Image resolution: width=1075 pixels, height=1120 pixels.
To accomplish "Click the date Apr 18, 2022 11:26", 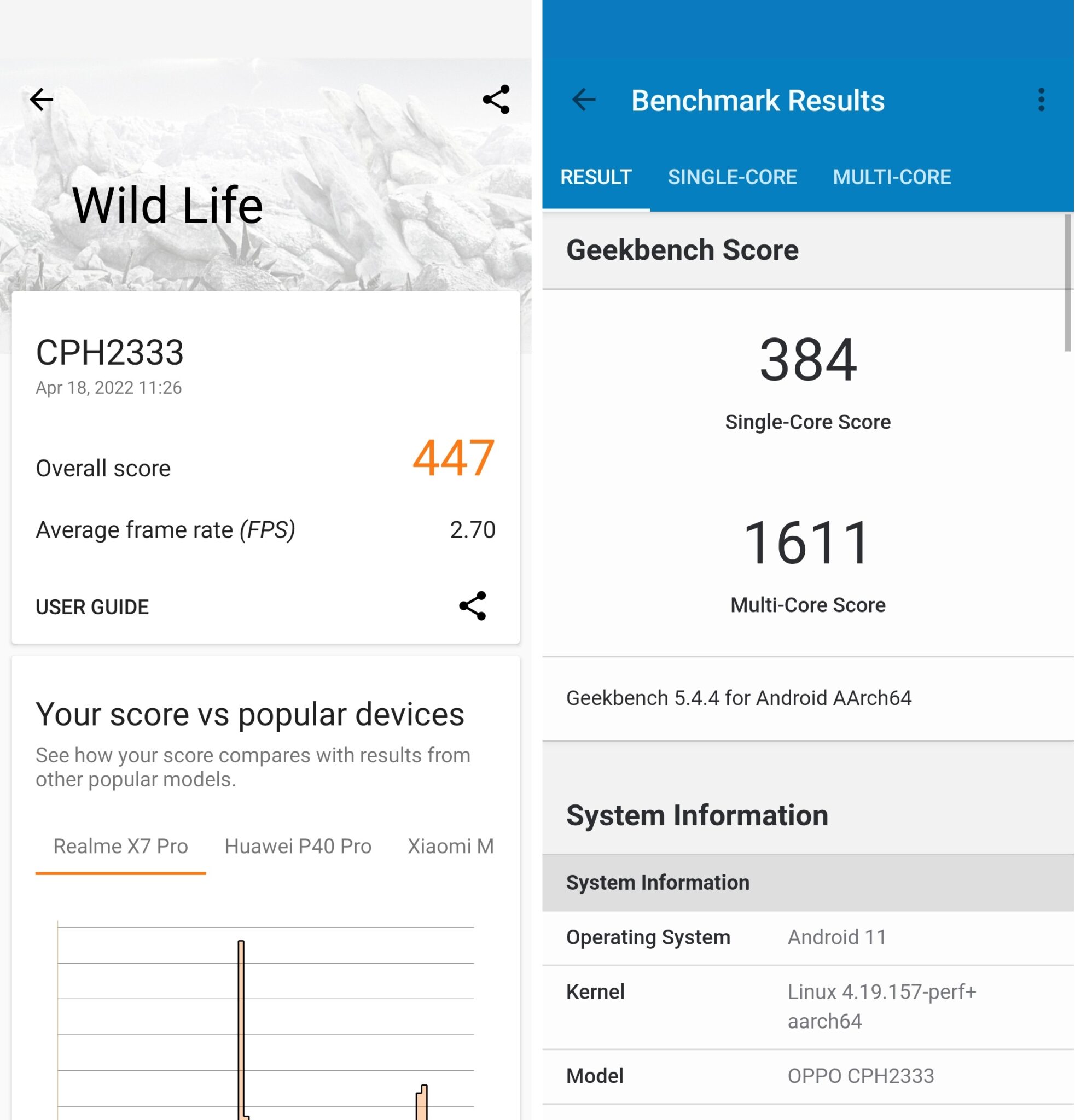I will pos(108,387).
